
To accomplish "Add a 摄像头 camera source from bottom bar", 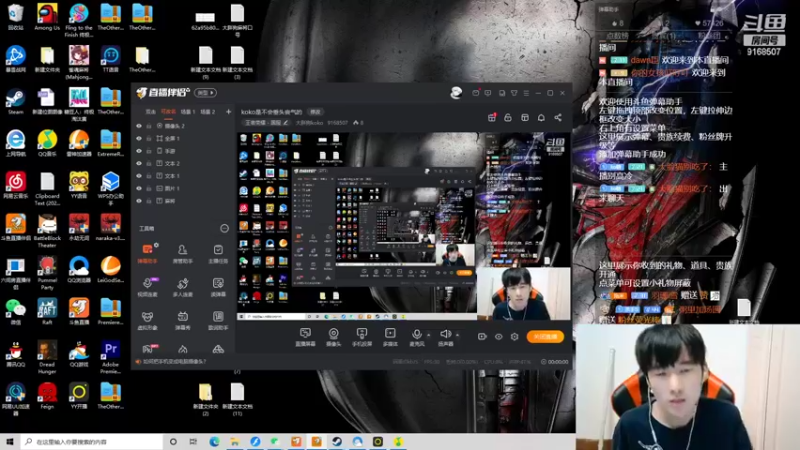I will tap(333, 337).
